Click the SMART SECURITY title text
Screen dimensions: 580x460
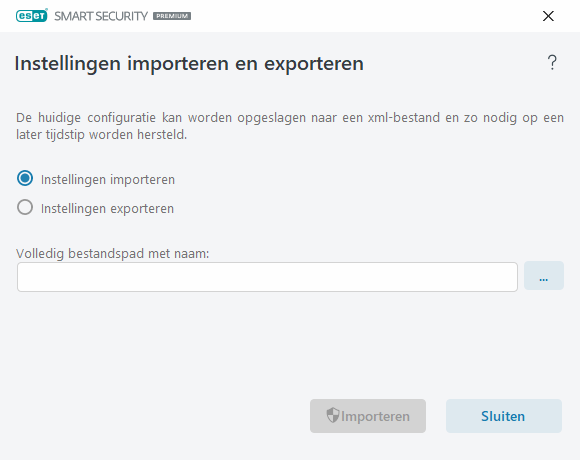[101, 16]
